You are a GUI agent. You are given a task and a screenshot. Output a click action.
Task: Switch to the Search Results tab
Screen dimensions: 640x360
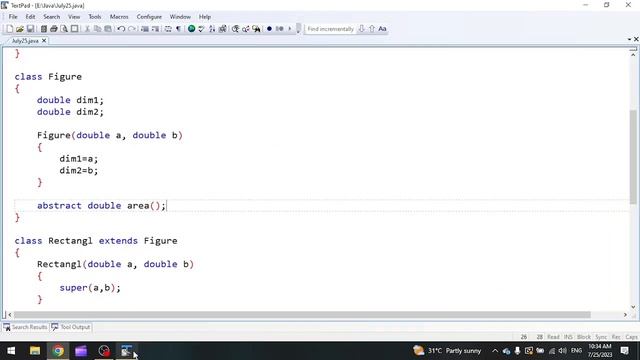tap(25, 327)
